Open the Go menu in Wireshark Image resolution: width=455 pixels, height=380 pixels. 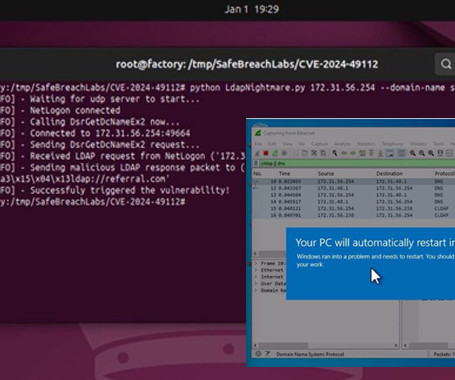point(302,144)
